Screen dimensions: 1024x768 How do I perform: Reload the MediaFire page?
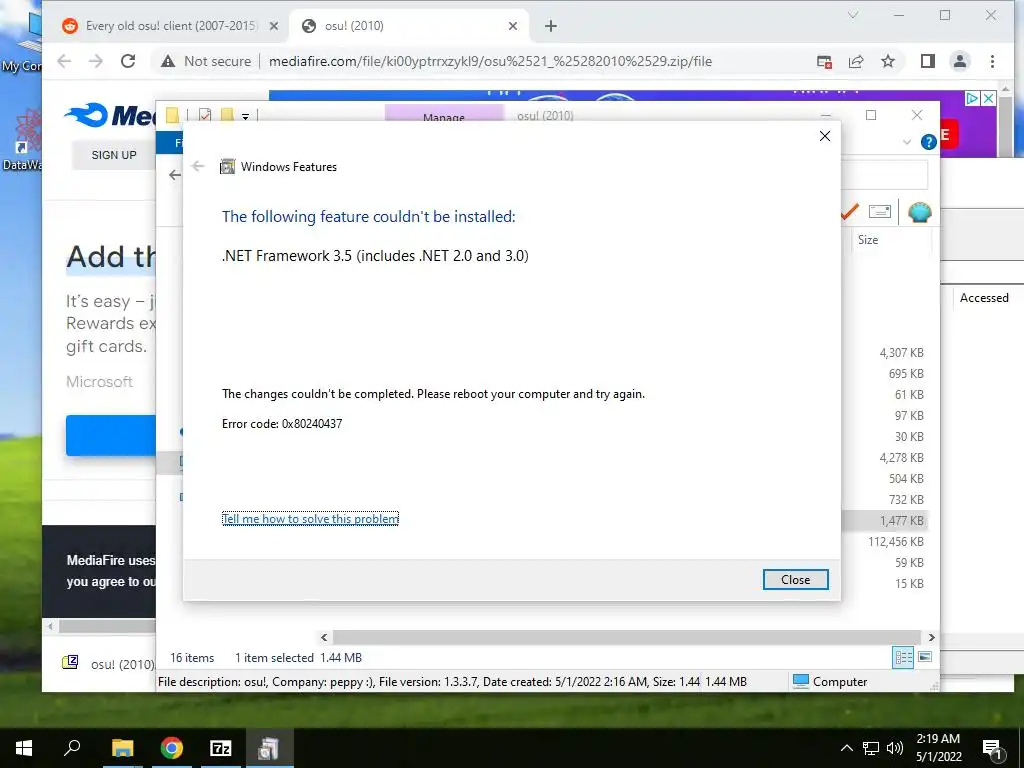click(128, 61)
